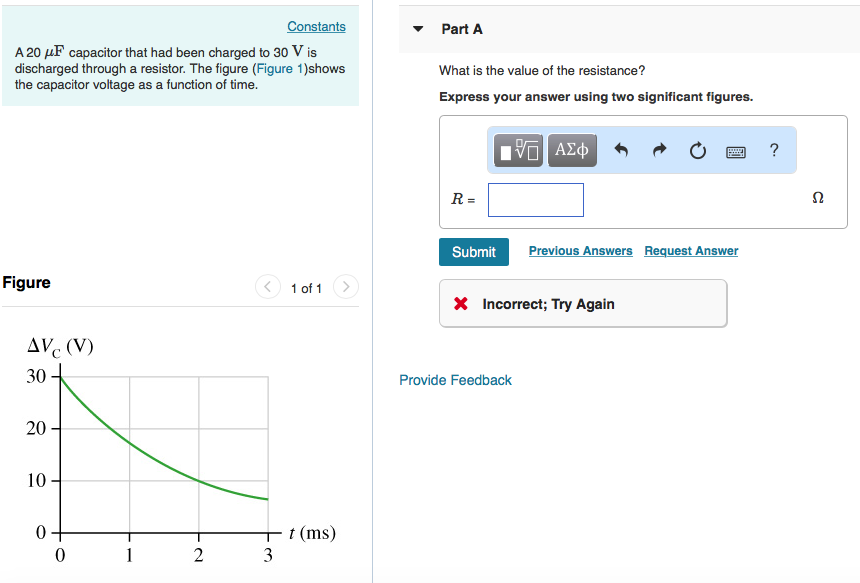The image size is (860, 583).
Task: Click the undo arrow icon
Action: [x=621, y=151]
